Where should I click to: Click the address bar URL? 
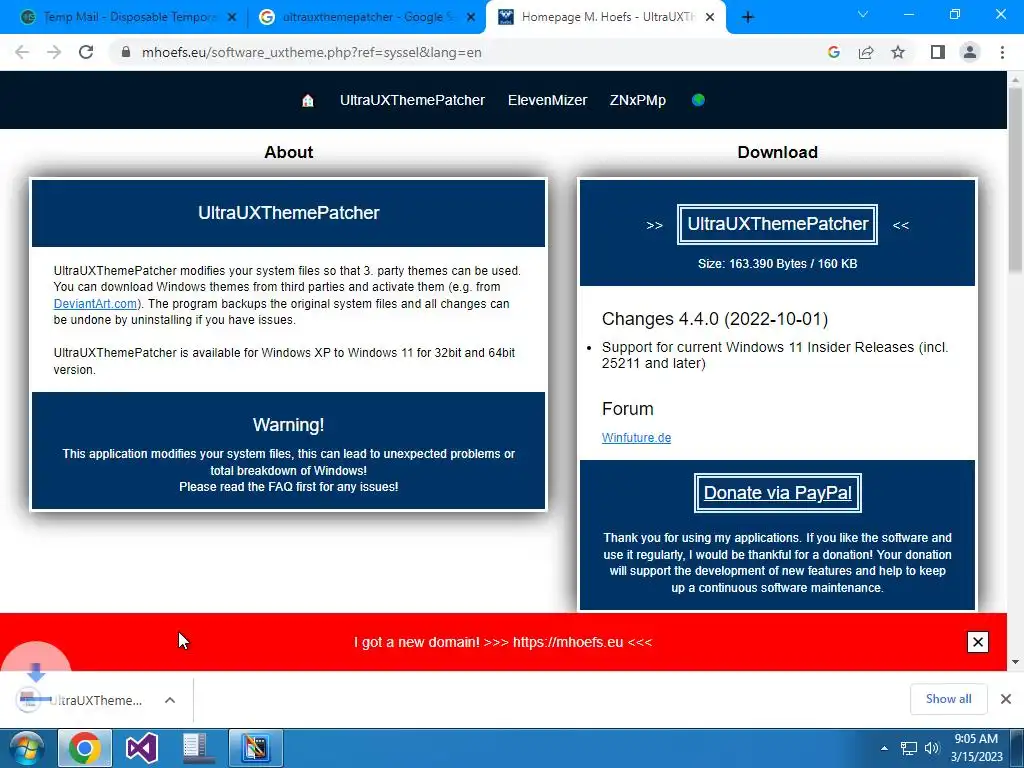point(312,52)
